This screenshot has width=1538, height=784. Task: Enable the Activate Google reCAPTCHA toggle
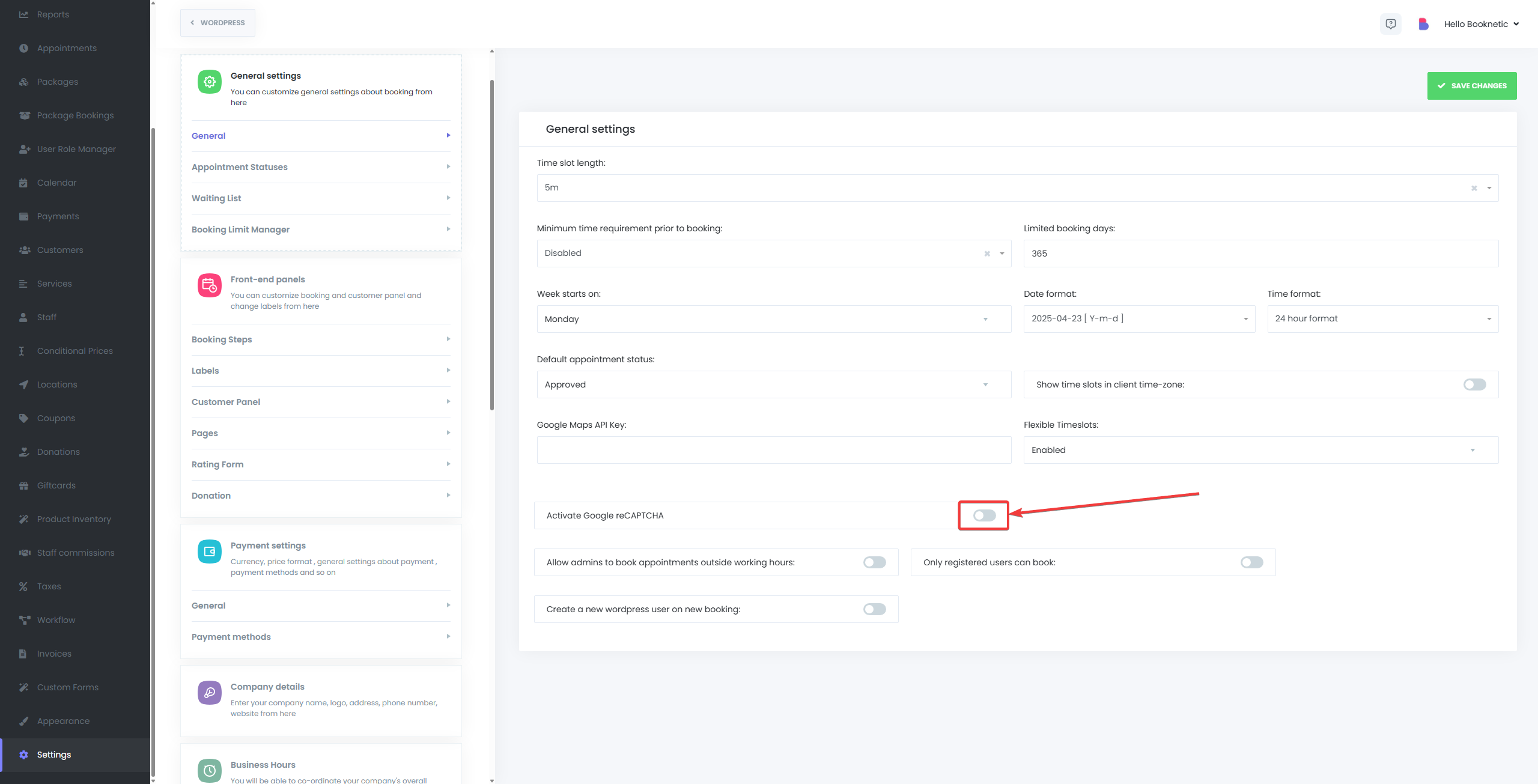[984, 515]
